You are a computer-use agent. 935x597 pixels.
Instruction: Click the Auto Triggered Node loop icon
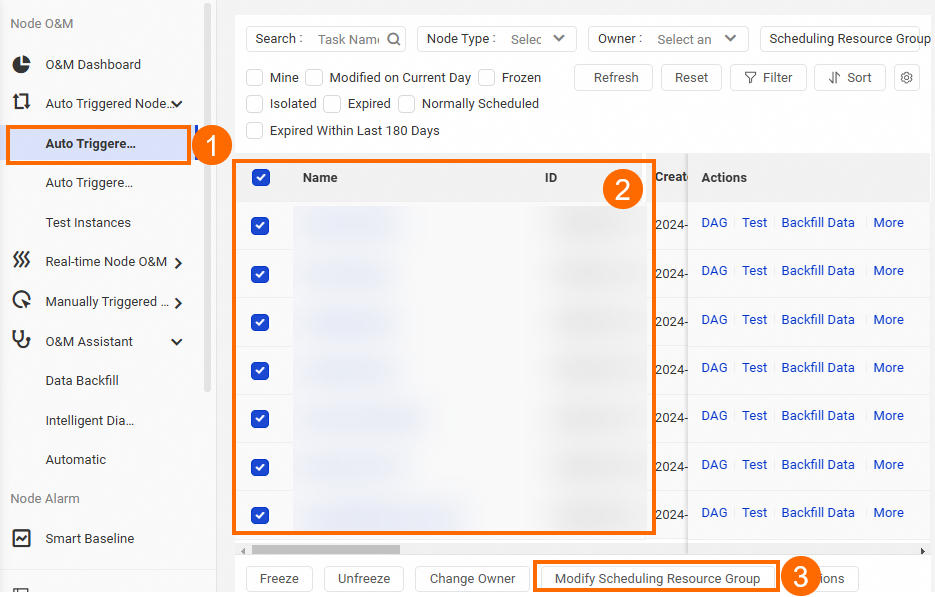tap(21, 102)
